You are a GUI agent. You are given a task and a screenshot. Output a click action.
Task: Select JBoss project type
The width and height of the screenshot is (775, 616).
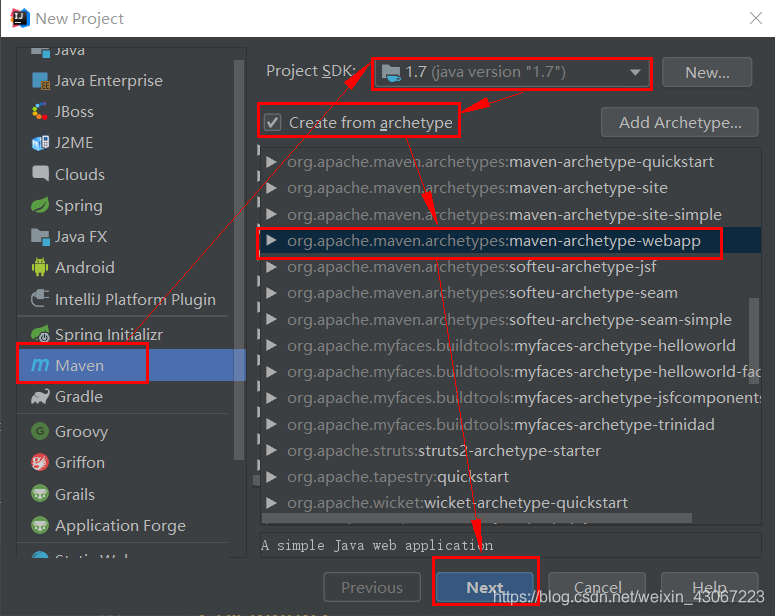pyautogui.click(x=125, y=112)
